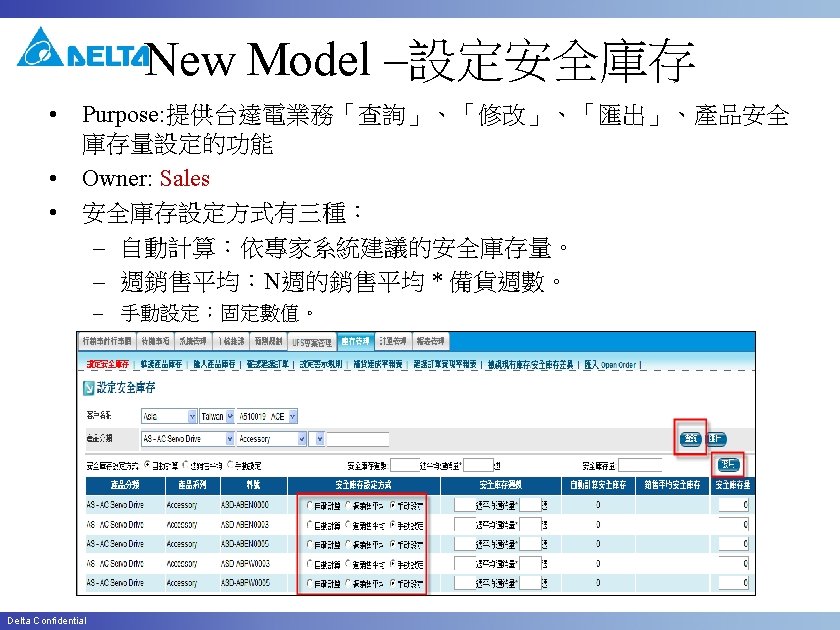Viewport: 840px width, 630px height.
Task: Click the 銷售平均安全庫存 column header
Action: 672,485
